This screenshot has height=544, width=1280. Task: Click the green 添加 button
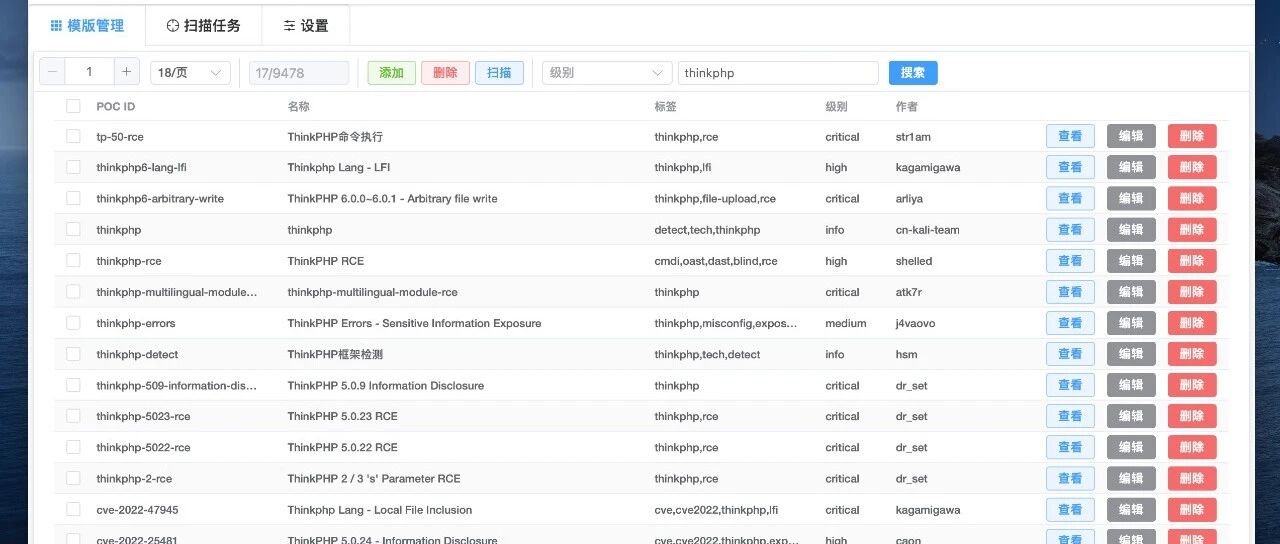392,72
